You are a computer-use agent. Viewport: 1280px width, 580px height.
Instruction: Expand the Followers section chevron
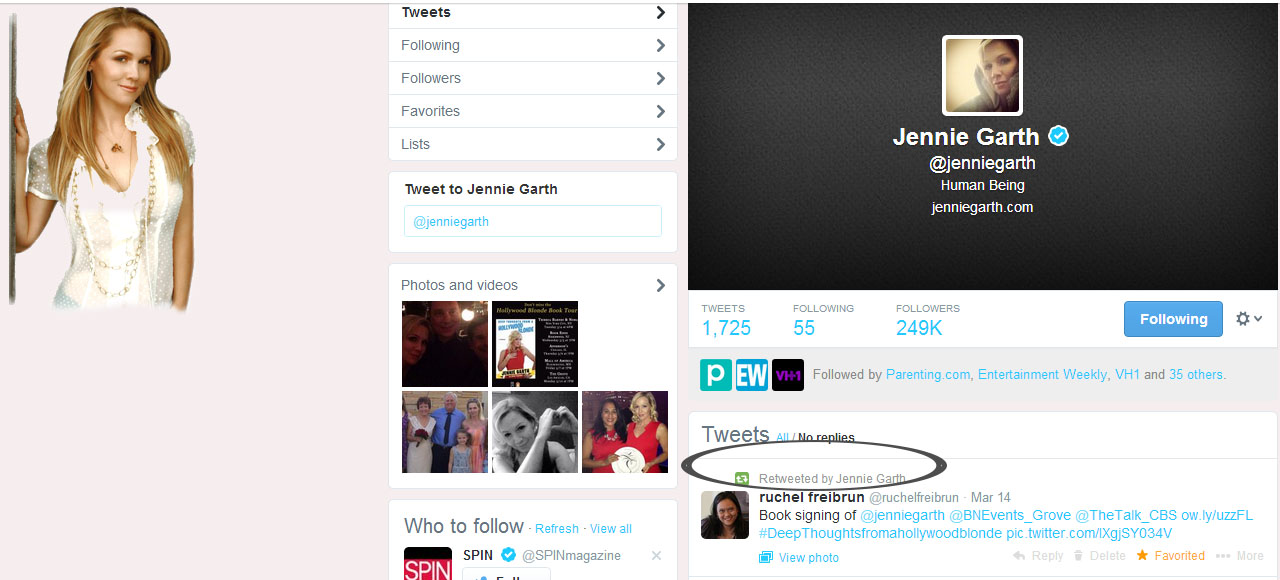[x=659, y=77]
